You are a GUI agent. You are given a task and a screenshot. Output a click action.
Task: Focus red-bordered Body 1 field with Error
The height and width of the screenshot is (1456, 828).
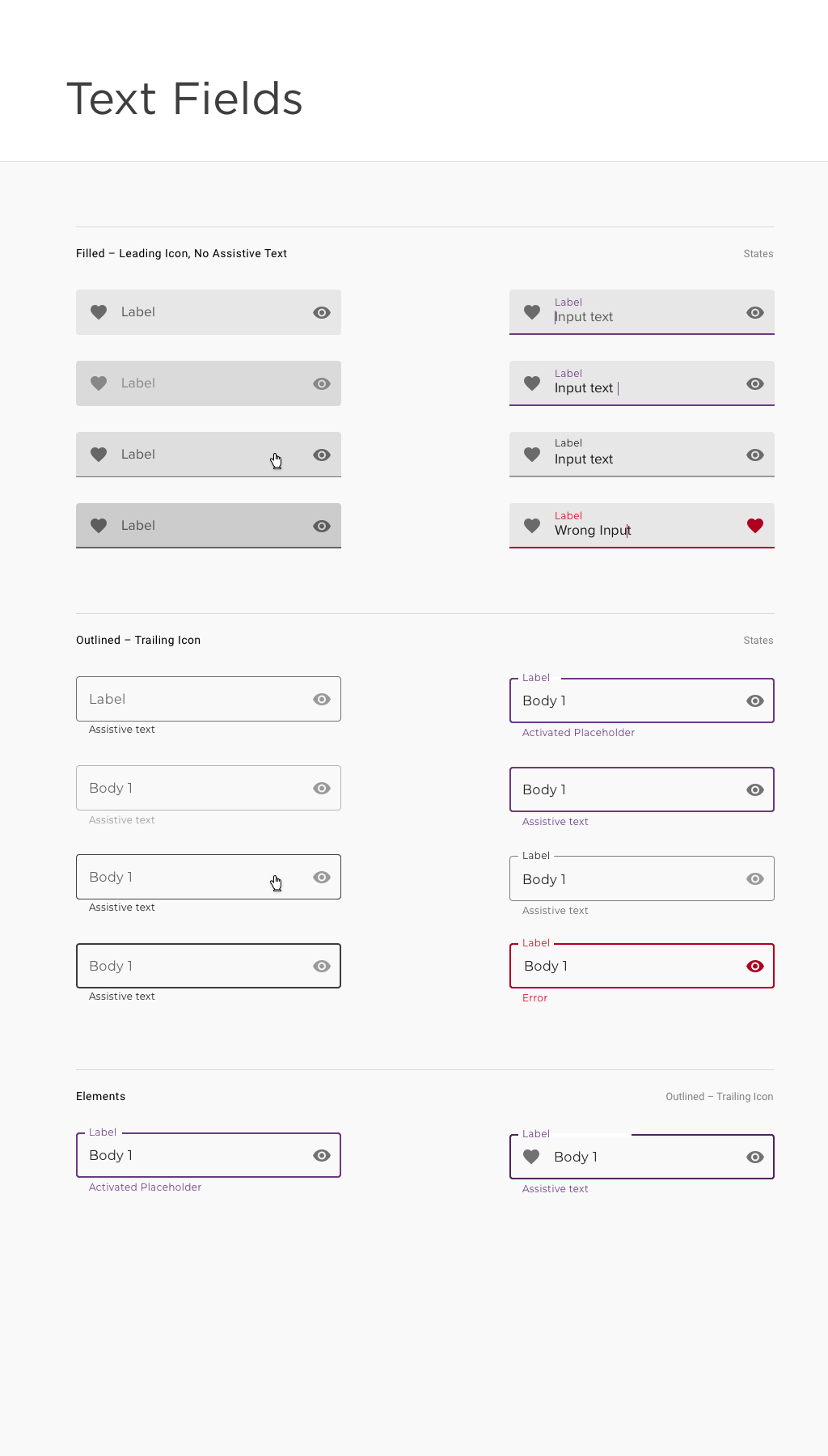pyautogui.click(x=642, y=966)
